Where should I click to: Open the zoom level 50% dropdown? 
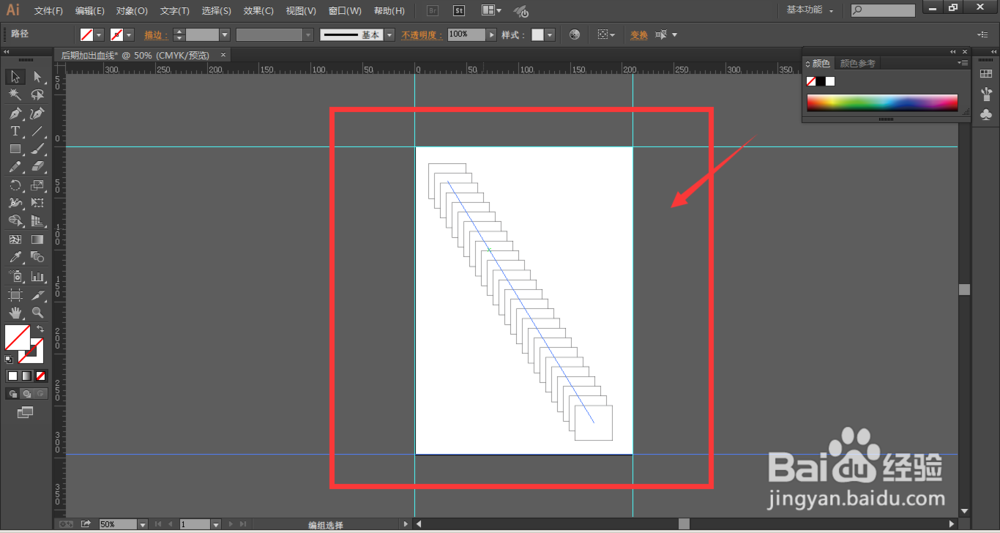click(142, 524)
